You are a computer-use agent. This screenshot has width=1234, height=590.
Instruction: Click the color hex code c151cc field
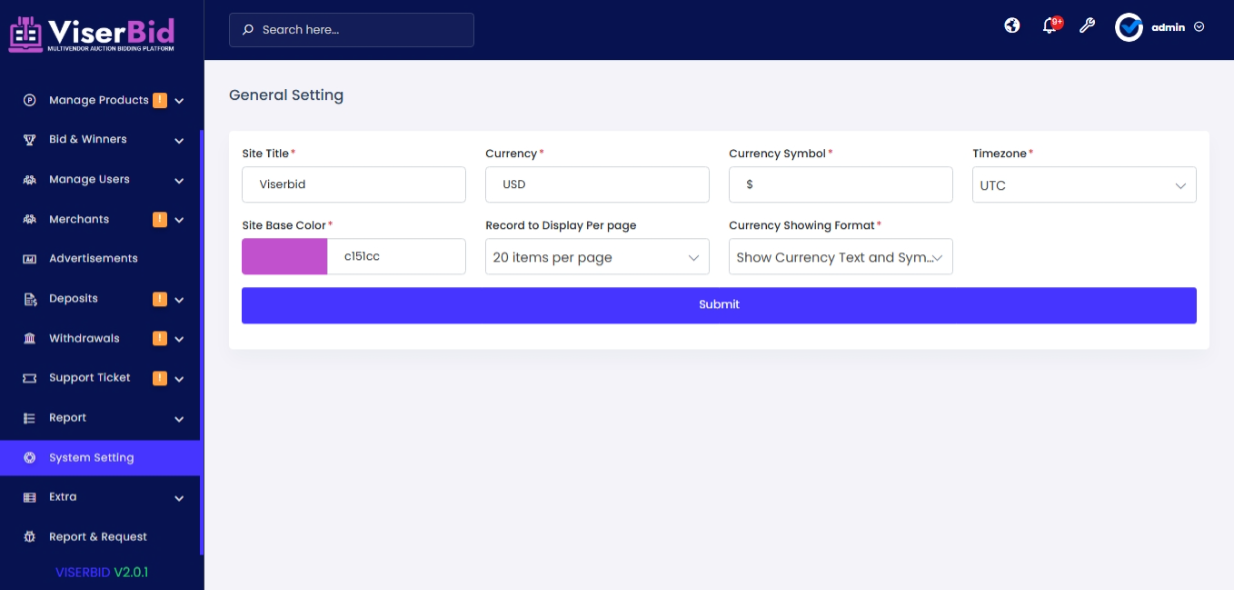click(x=397, y=257)
